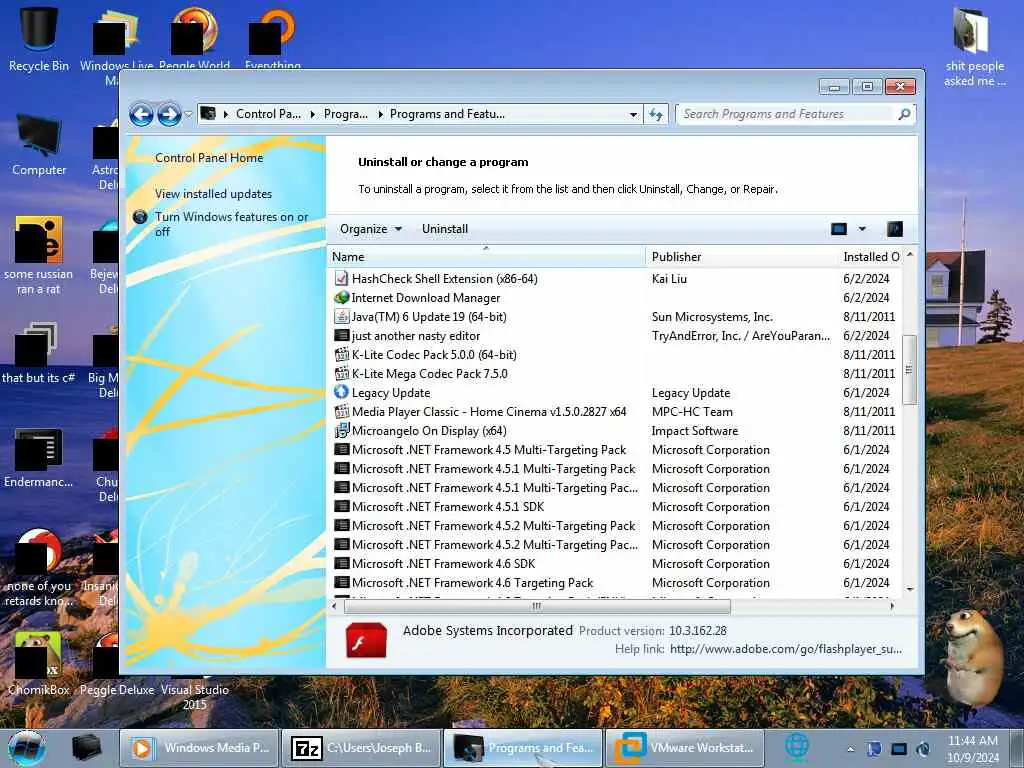Click publisher 'Sun Microsystems, Inc.'
Screen dimensions: 1024x768
tap(712, 317)
